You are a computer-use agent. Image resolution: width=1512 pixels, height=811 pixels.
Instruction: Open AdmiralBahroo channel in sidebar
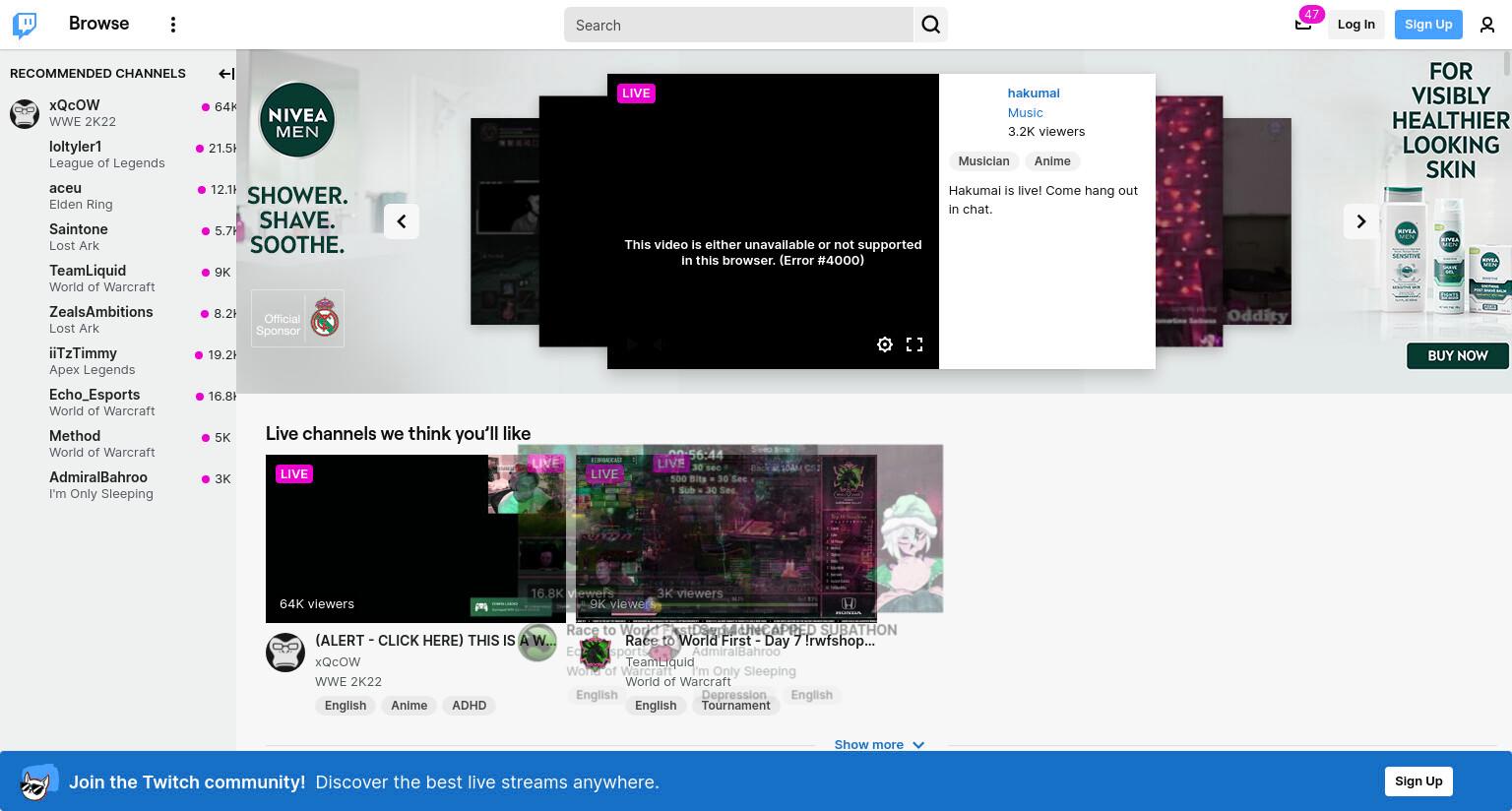(118, 485)
